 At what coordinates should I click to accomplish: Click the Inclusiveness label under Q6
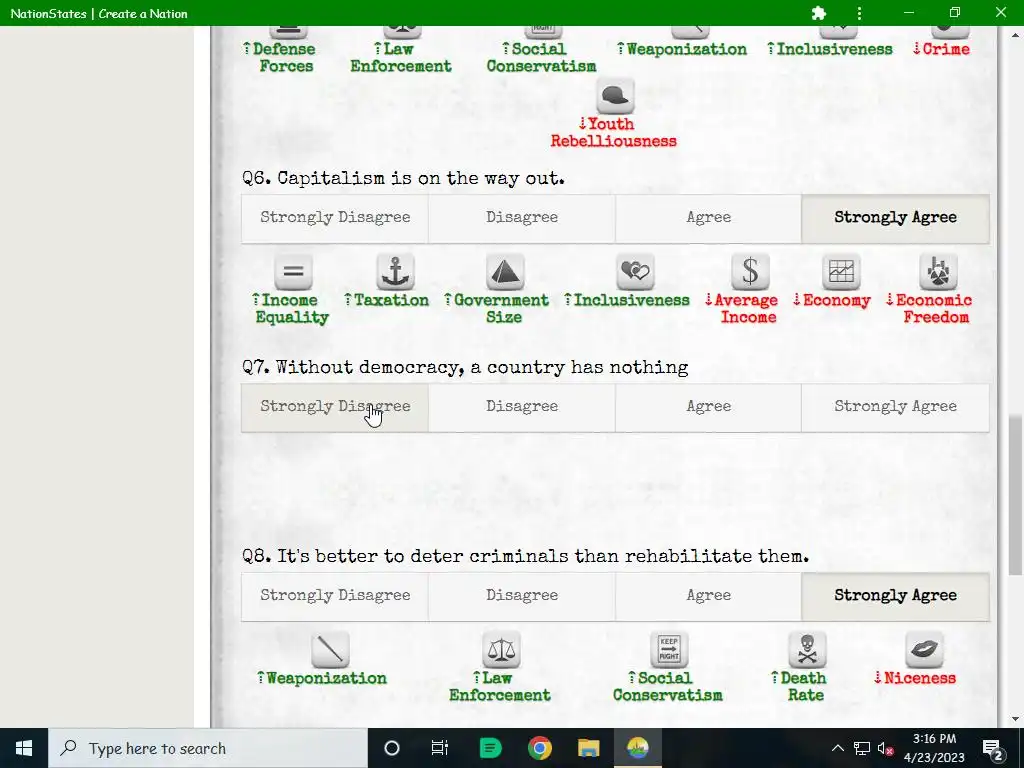tap(627, 300)
